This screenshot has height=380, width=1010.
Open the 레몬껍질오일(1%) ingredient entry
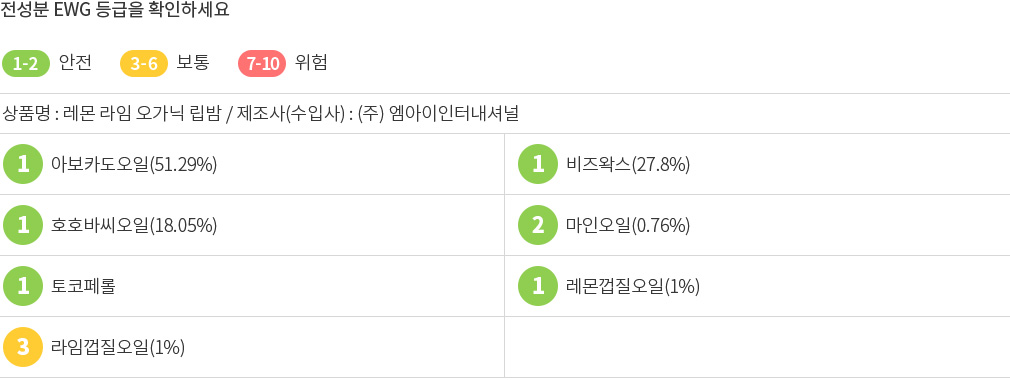(633, 287)
